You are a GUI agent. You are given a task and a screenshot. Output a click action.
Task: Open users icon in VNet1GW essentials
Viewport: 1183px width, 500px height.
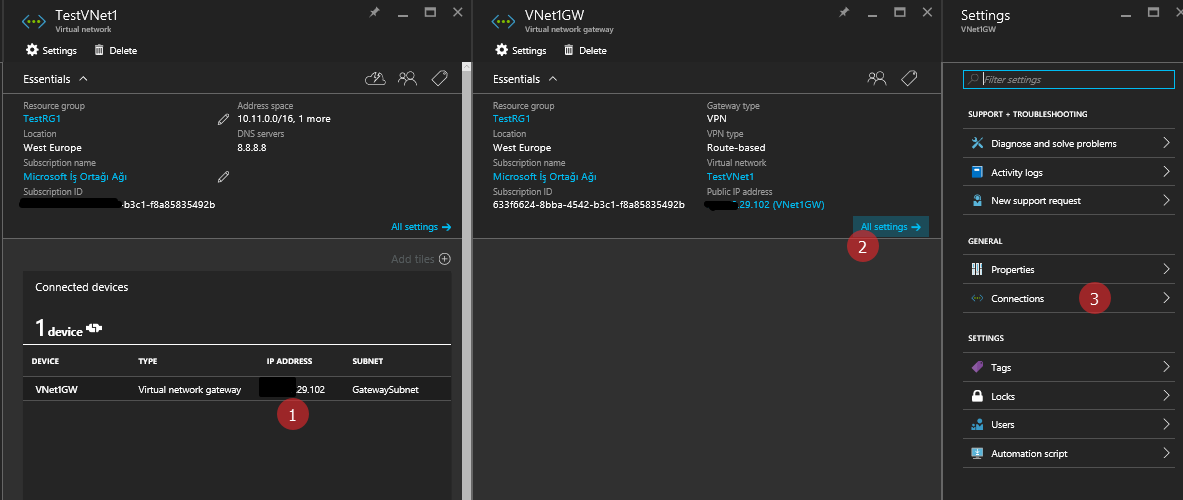pyautogui.click(x=877, y=78)
